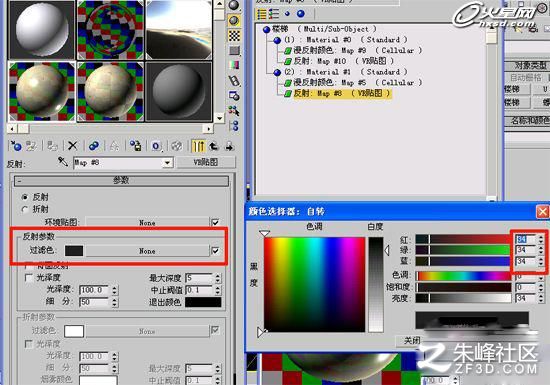Click the dark 过滤色 color swatch

pyautogui.click(x=74, y=251)
